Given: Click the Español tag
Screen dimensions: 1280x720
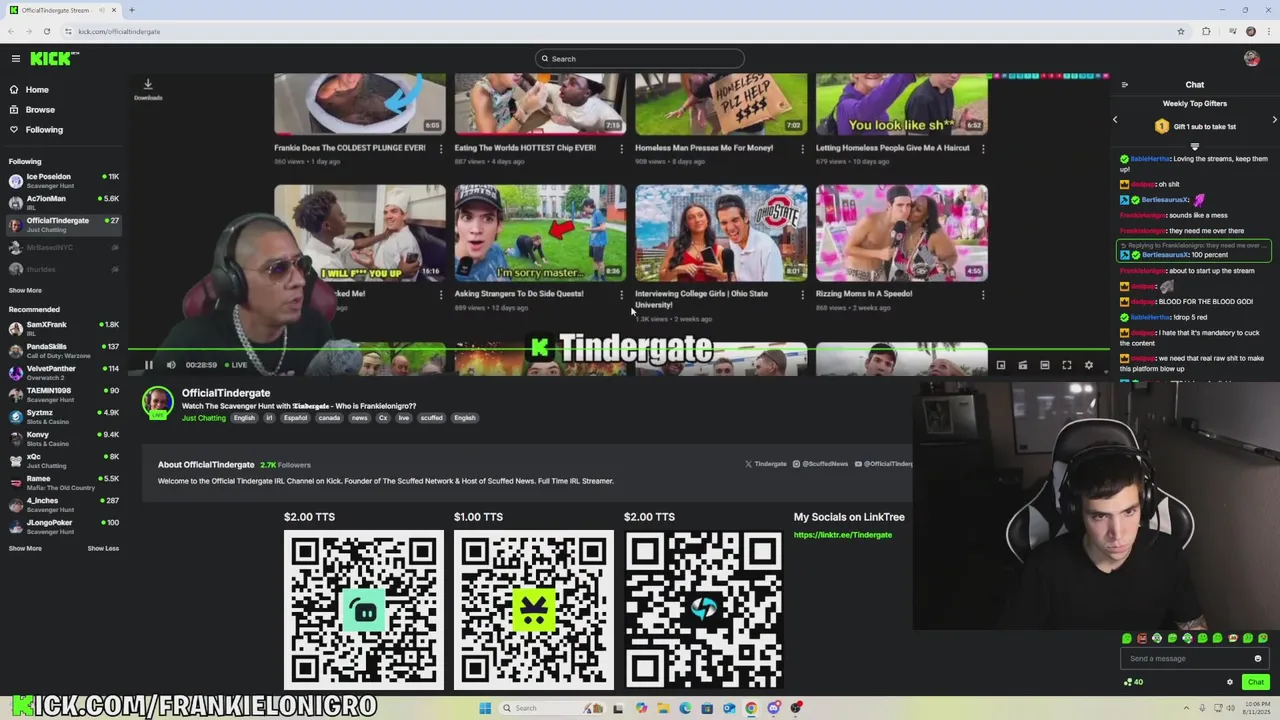Looking at the screenshot, I should [x=295, y=418].
